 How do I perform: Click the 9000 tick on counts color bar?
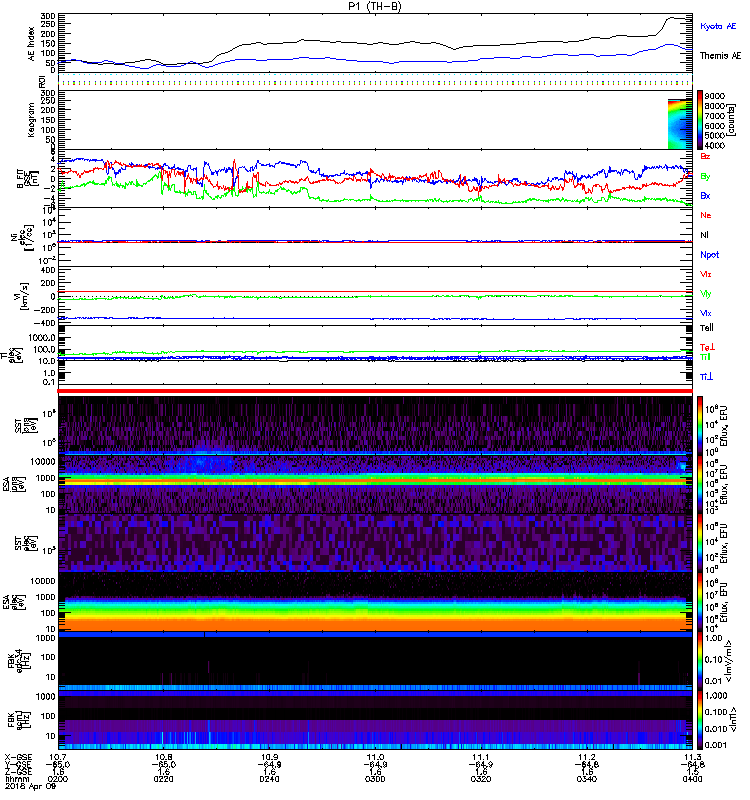(x=714, y=96)
